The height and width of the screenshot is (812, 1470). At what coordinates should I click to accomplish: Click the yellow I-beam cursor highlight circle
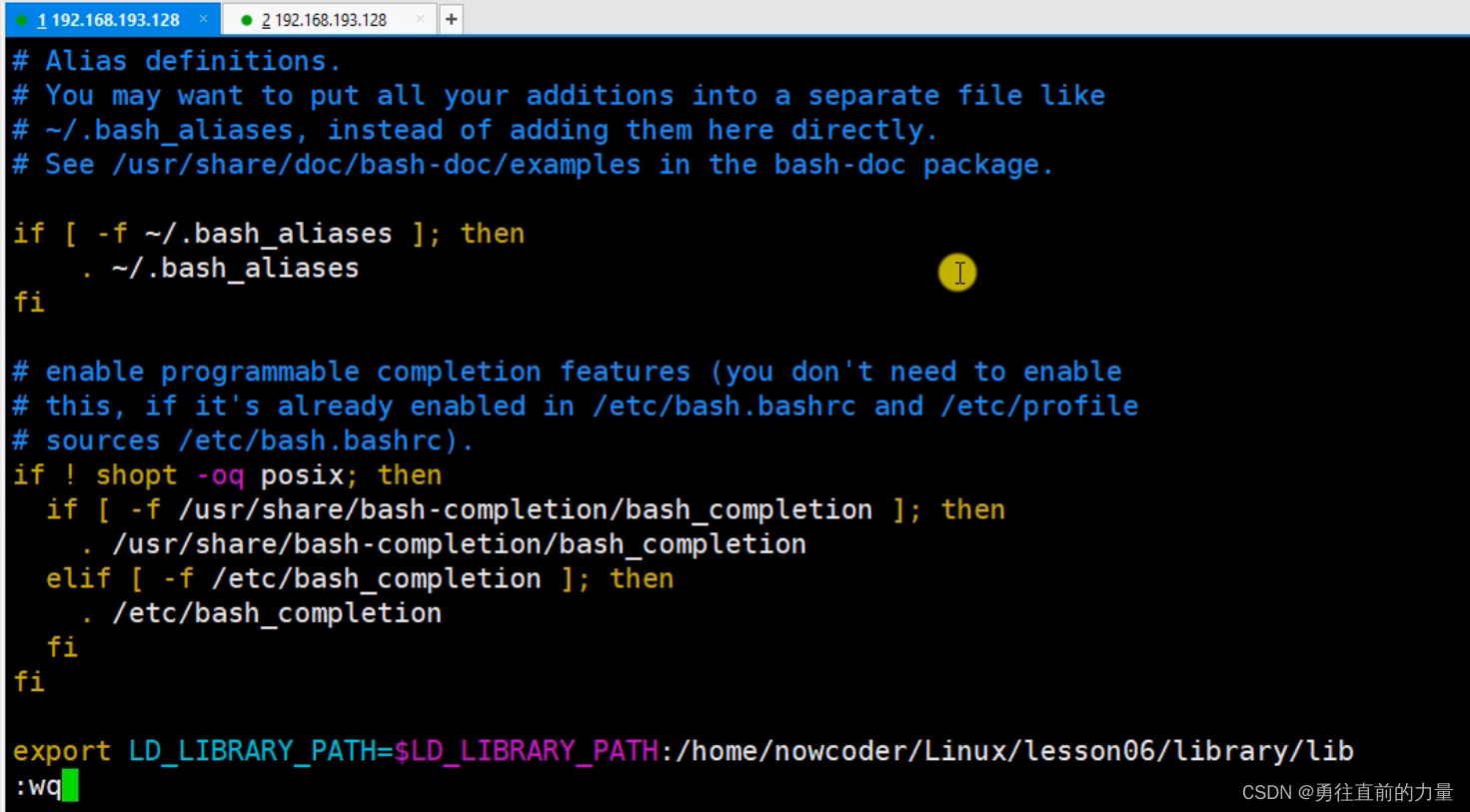click(957, 273)
